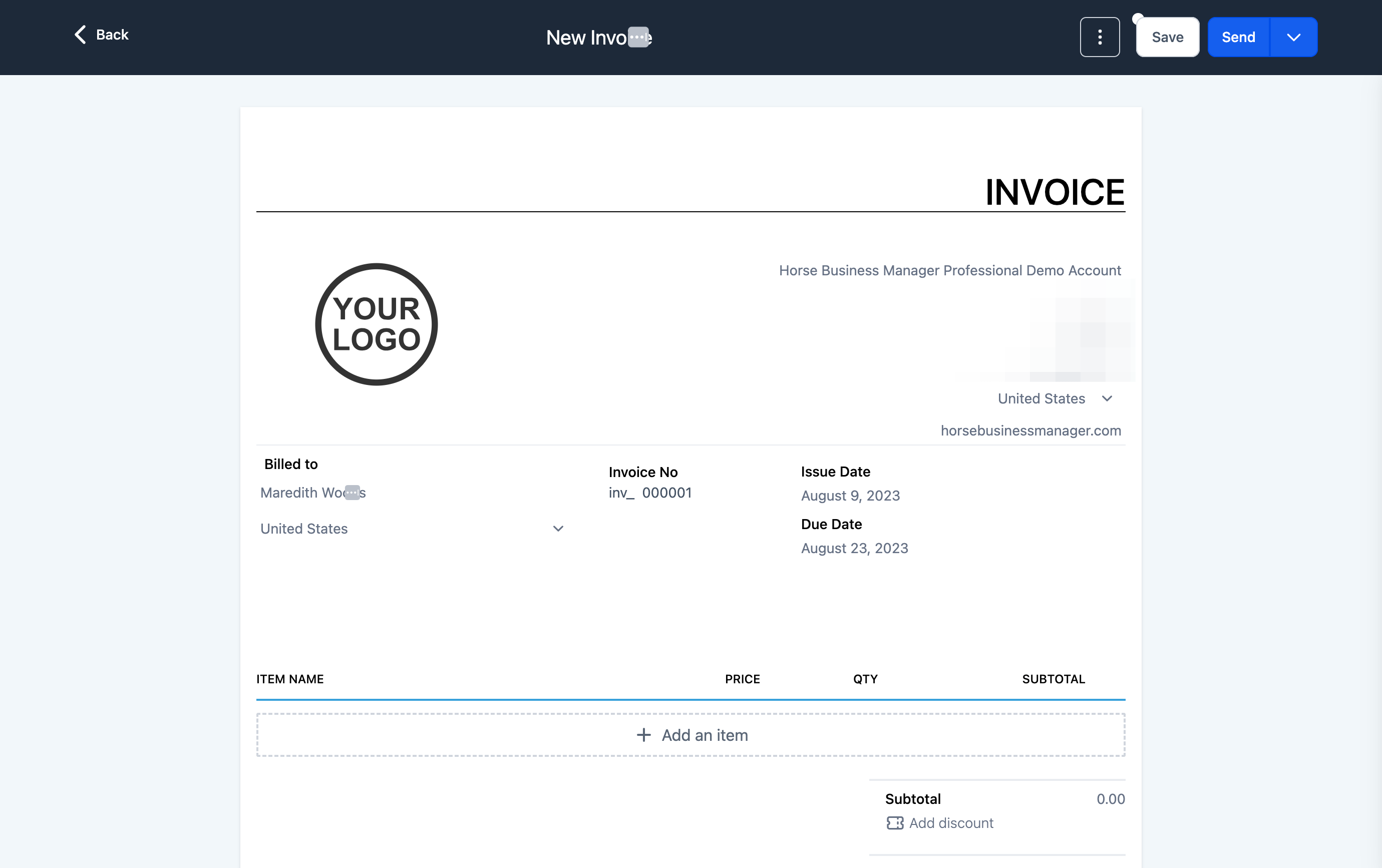Click the Invoice No label
The height and width of the screenshot is (868, 1382).
643,472
